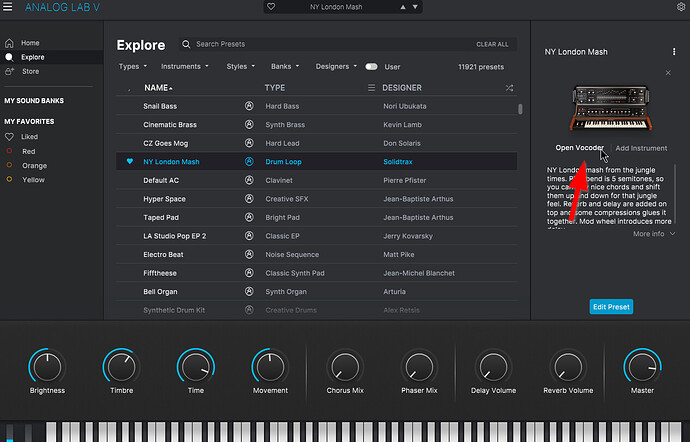Select the Yellow favorites tag
This screenshot has height=442, width=690.
click(33, 180)
